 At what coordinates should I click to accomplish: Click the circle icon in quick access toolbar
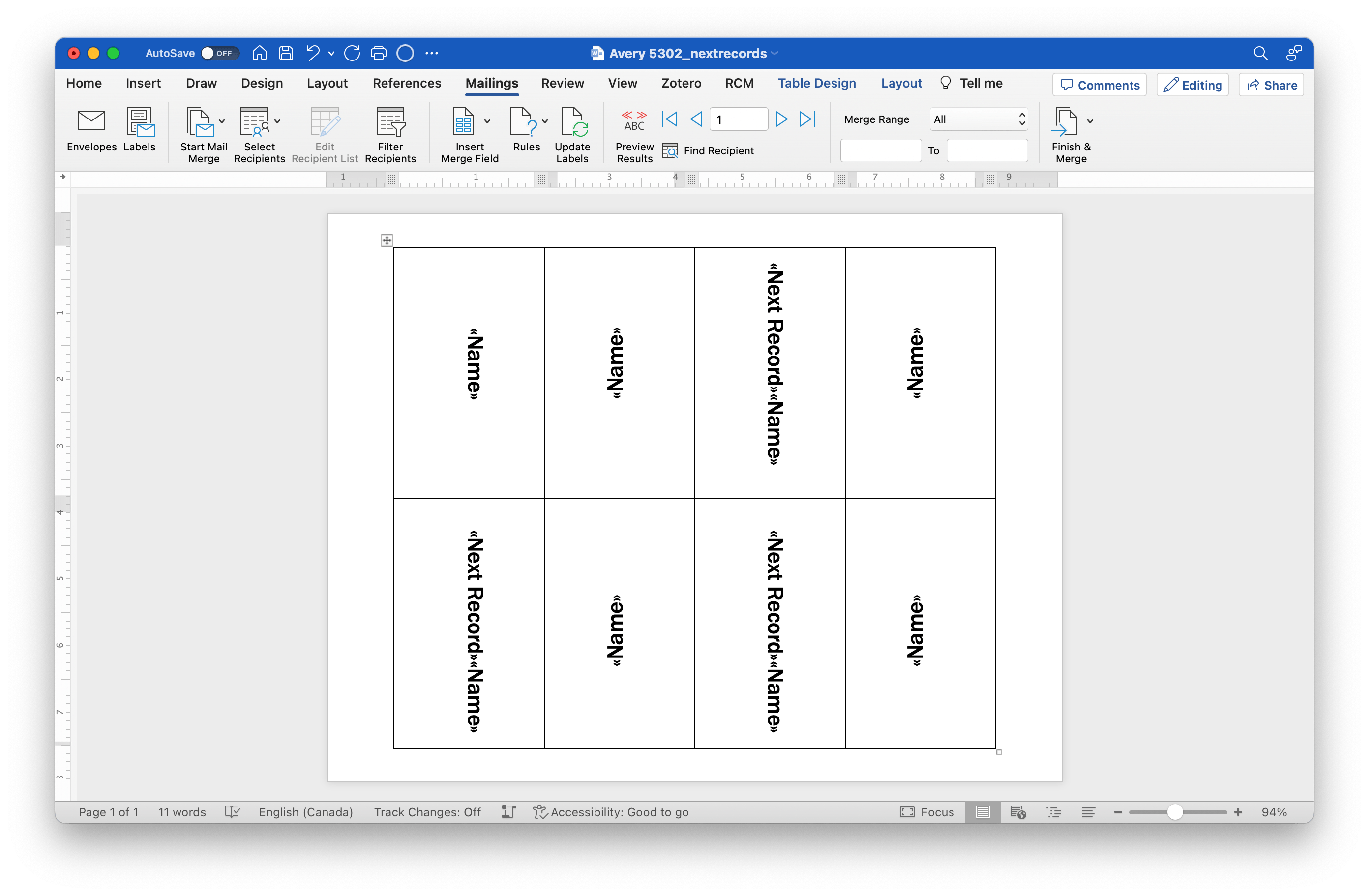pos(405,53)
